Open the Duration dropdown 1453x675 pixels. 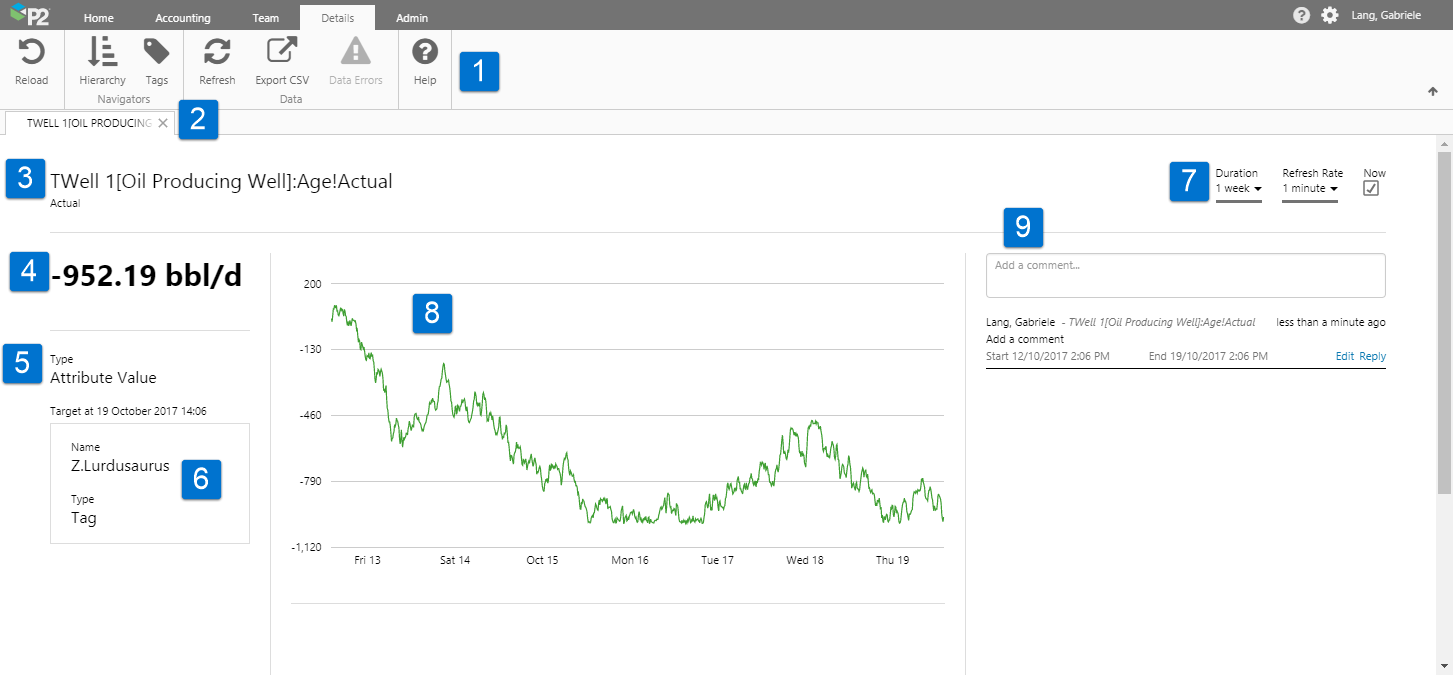click(1238, 188)
